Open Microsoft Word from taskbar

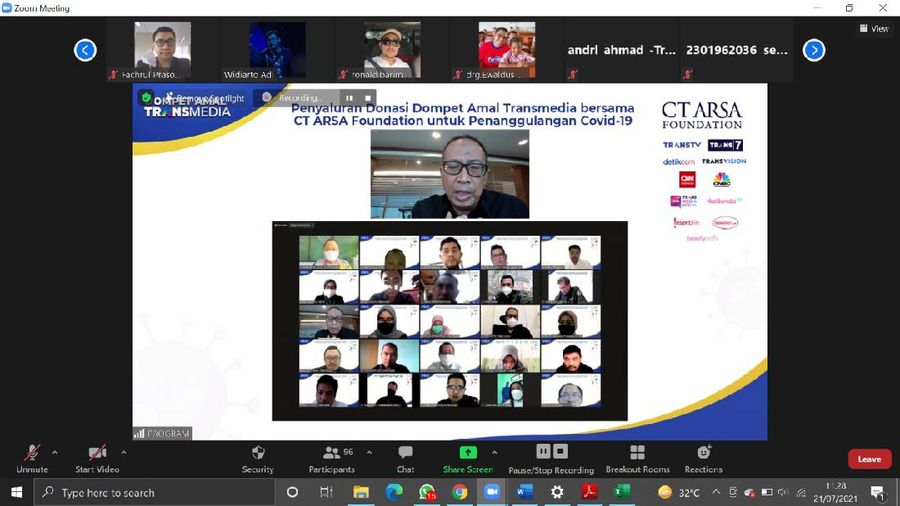(525, 492)
